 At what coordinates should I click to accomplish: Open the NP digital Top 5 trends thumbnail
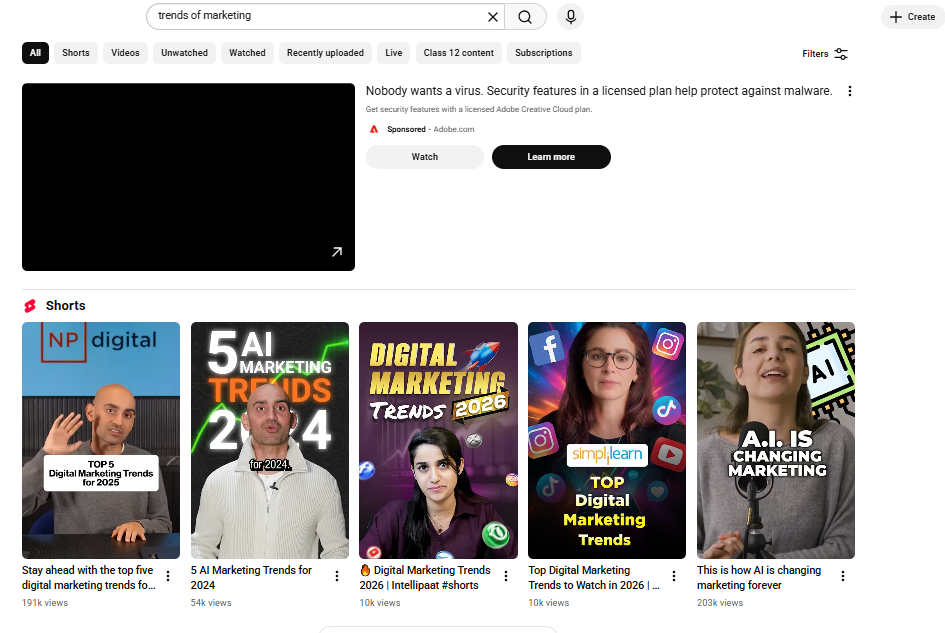101,440
